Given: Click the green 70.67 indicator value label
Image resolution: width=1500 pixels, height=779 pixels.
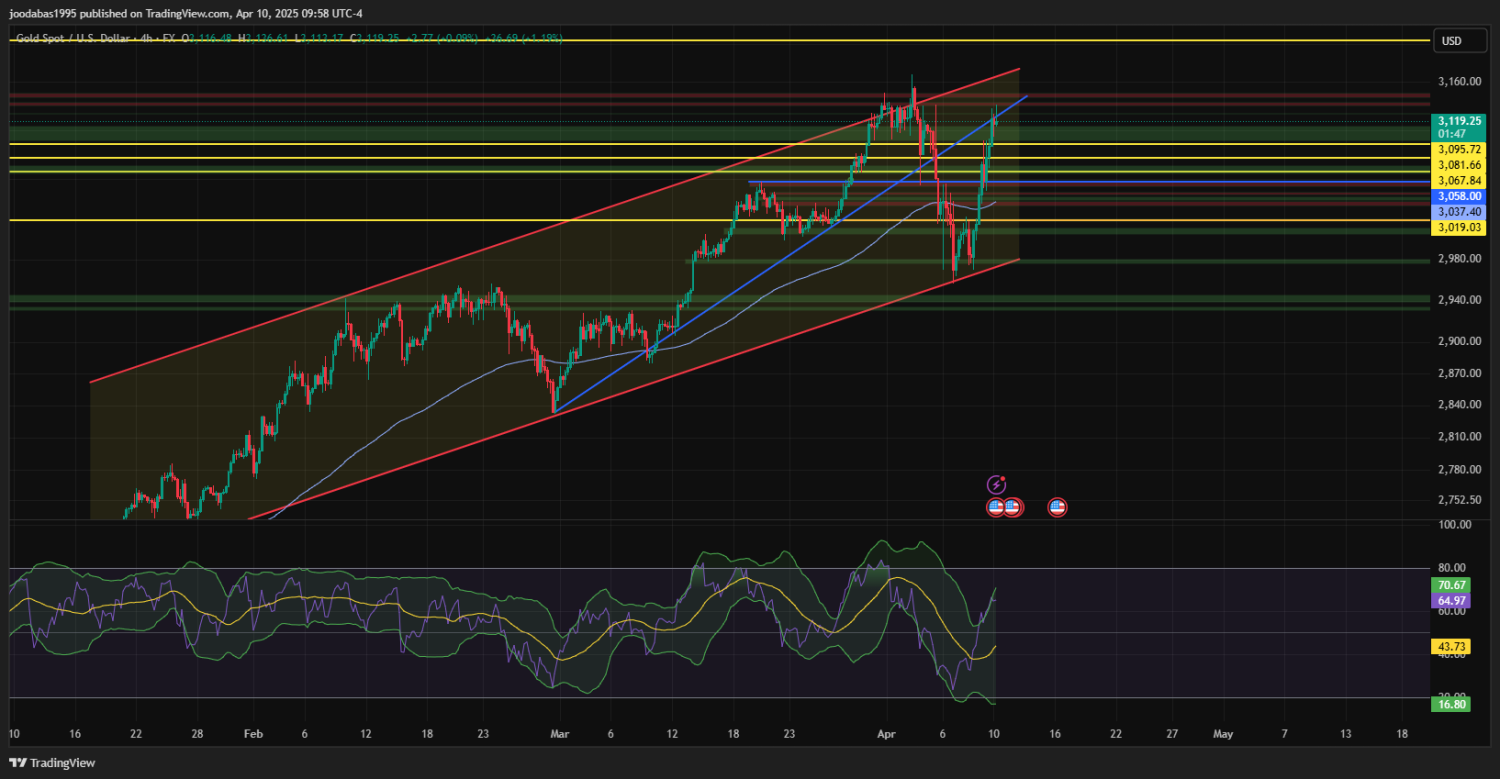Looking at the screenshot, I should tap(1451, 585).
